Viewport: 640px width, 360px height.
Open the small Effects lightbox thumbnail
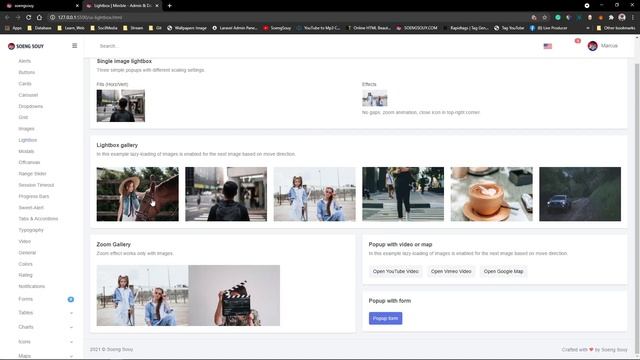point(375,98)
